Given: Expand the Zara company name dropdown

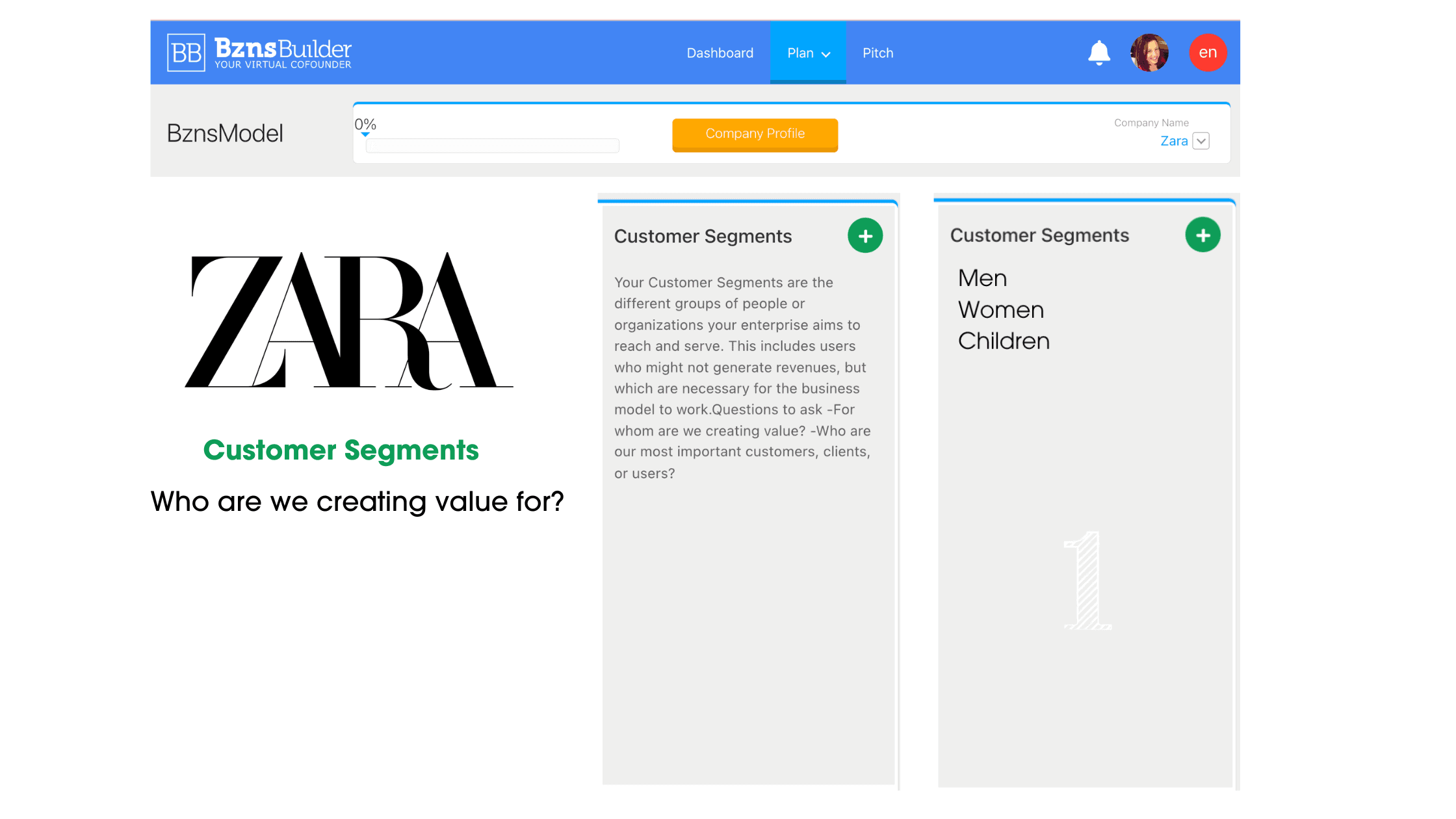Looking at the screenshot, I should (x=1200, y=140).
